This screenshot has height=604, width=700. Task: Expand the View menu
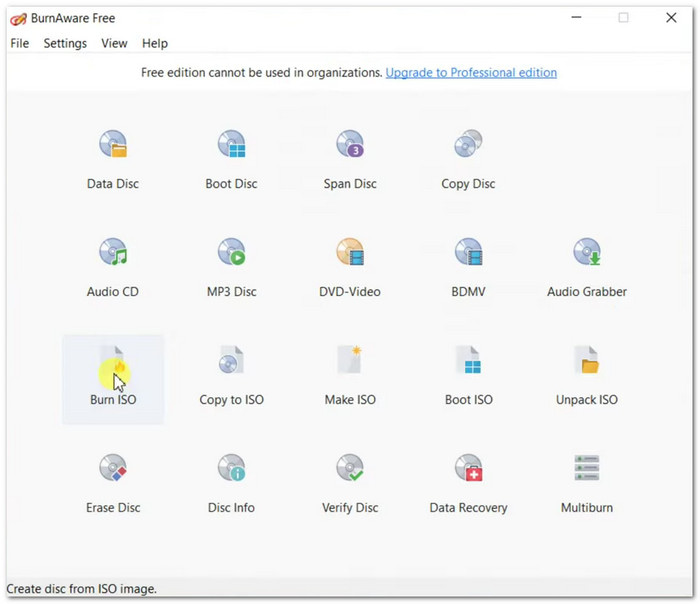tap(114, 43)
